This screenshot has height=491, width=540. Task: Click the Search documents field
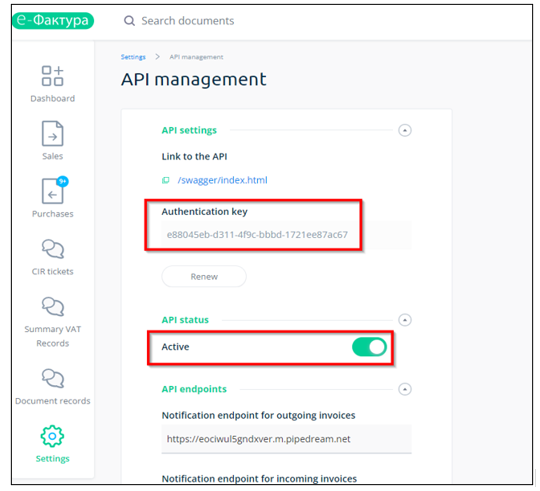[x=188, y=21]
